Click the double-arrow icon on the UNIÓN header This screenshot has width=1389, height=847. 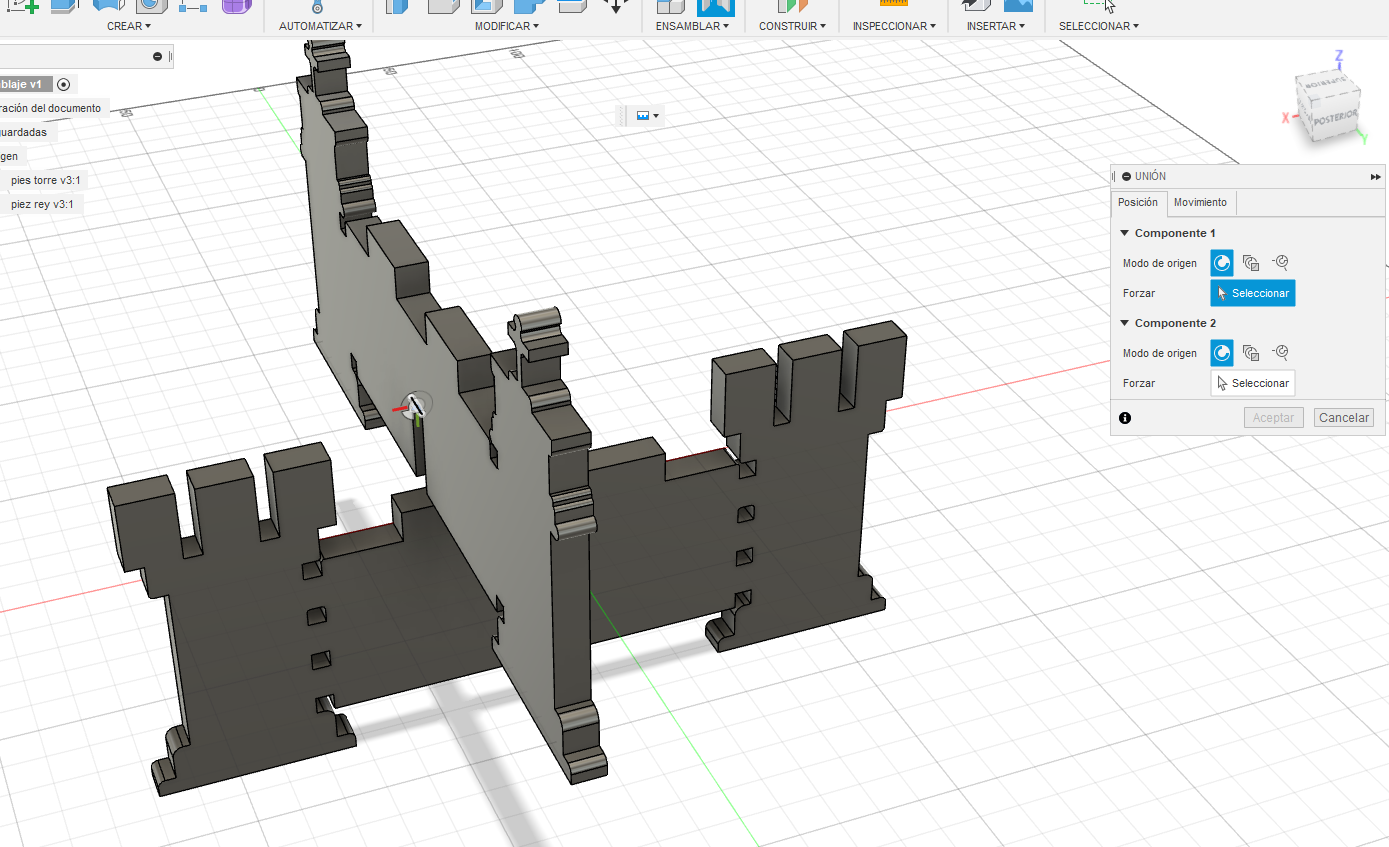pos(1376,177)
